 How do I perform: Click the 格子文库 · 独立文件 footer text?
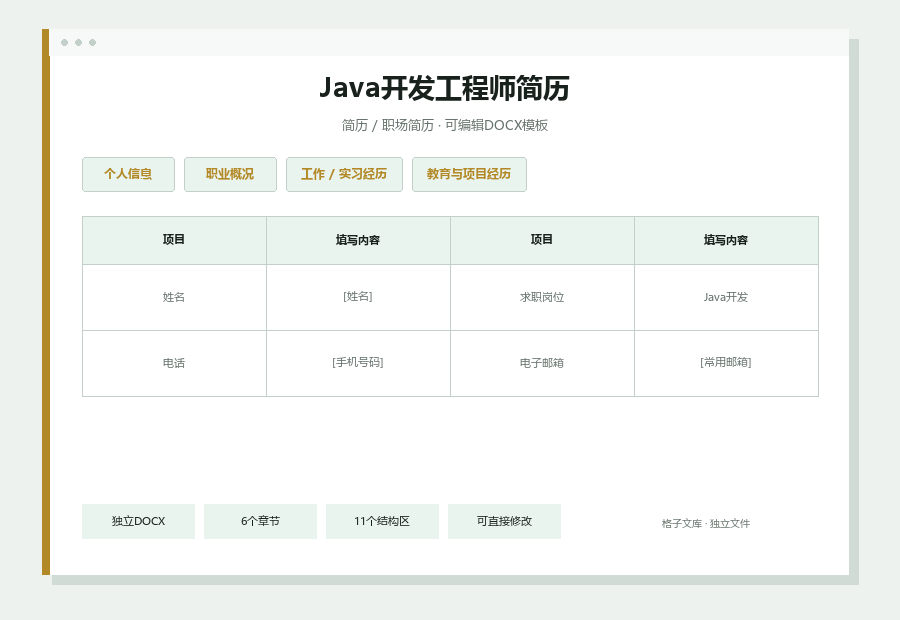click(x=705, y=524)
